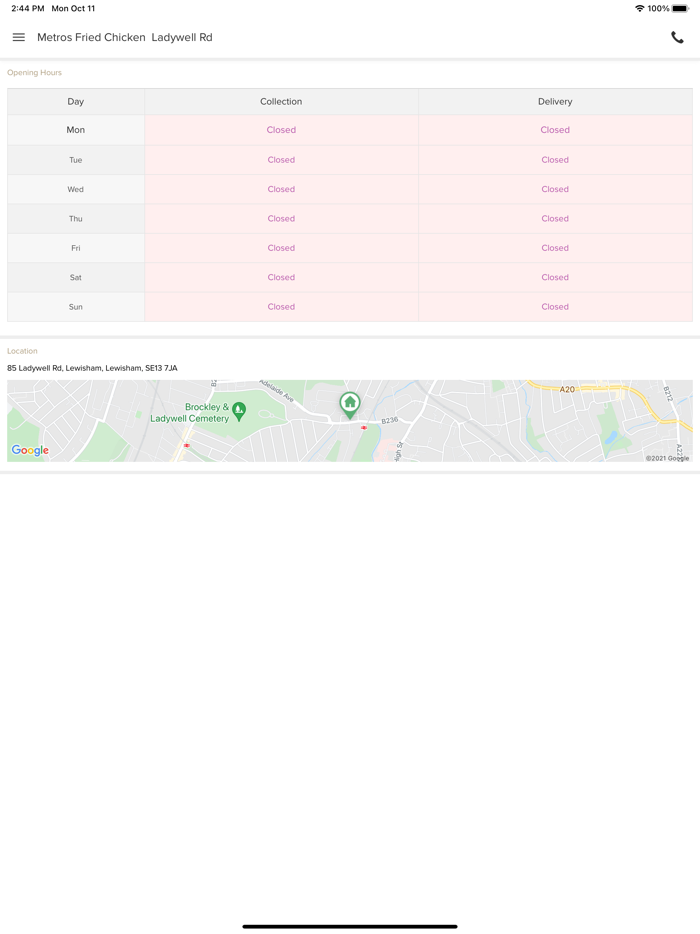Select the Mon row day cell
This screenshot has height=934, width=700.
click(x=76, y=130)
